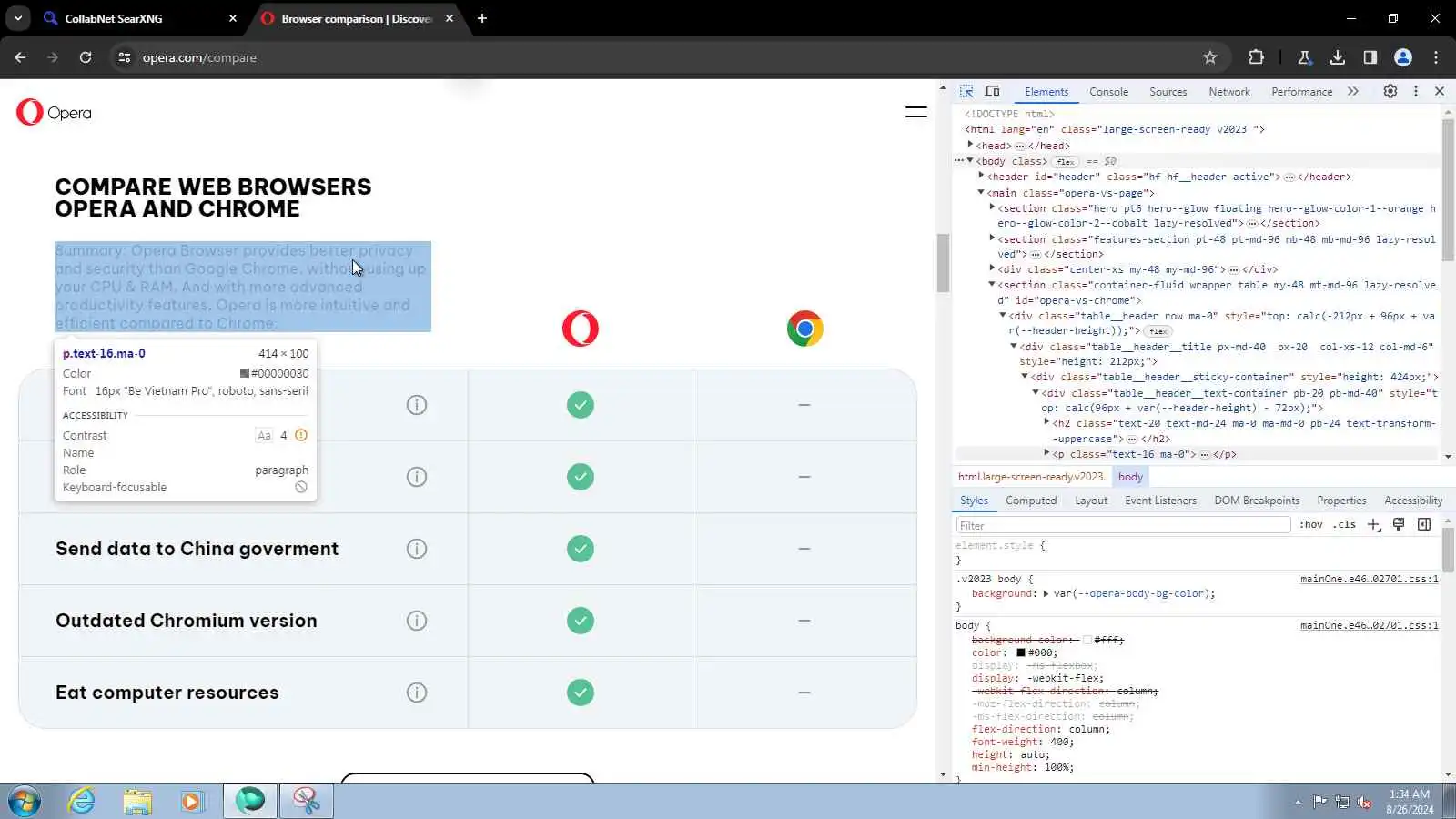
Task: Open the DevTools customize three-dot menu
Action: click(1416, 91)
